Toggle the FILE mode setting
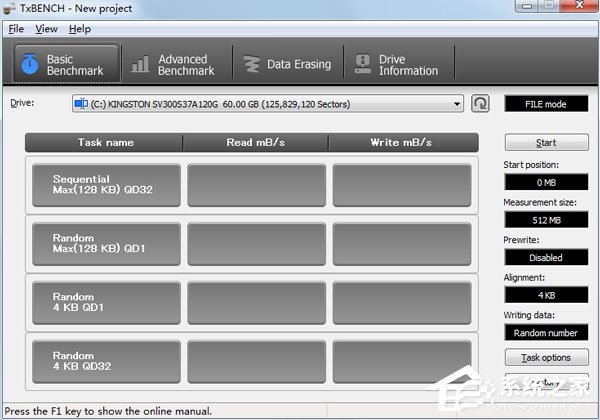The image size is (600, 420). tap(546, 104)
